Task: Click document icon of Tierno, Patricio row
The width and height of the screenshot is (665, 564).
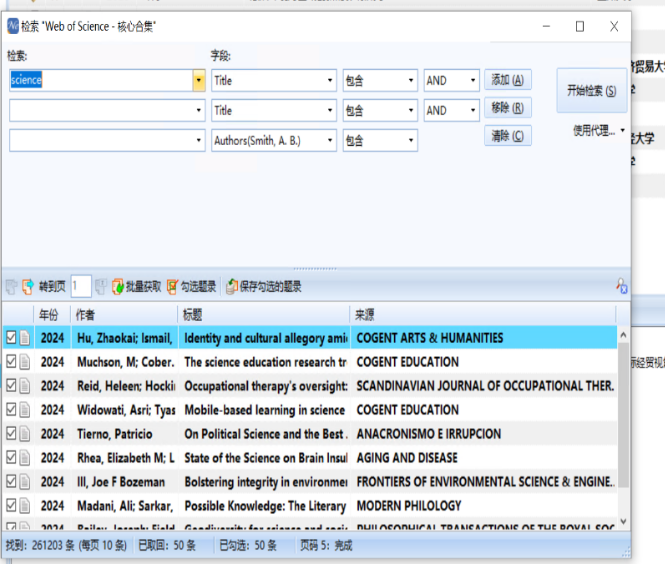Action: pos(25,434)
